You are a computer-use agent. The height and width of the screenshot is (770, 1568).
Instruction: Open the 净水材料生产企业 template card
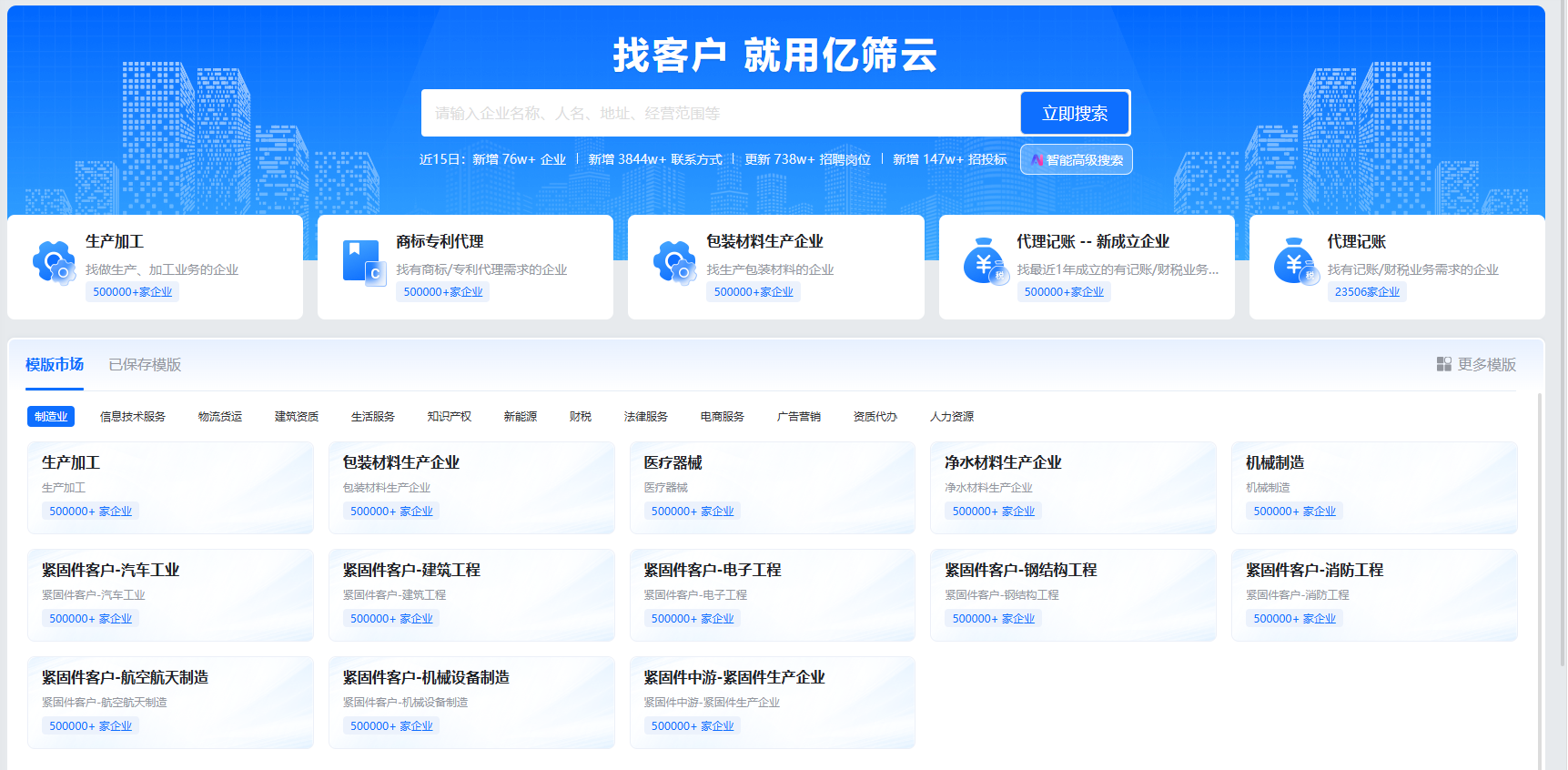[1073, 488]
